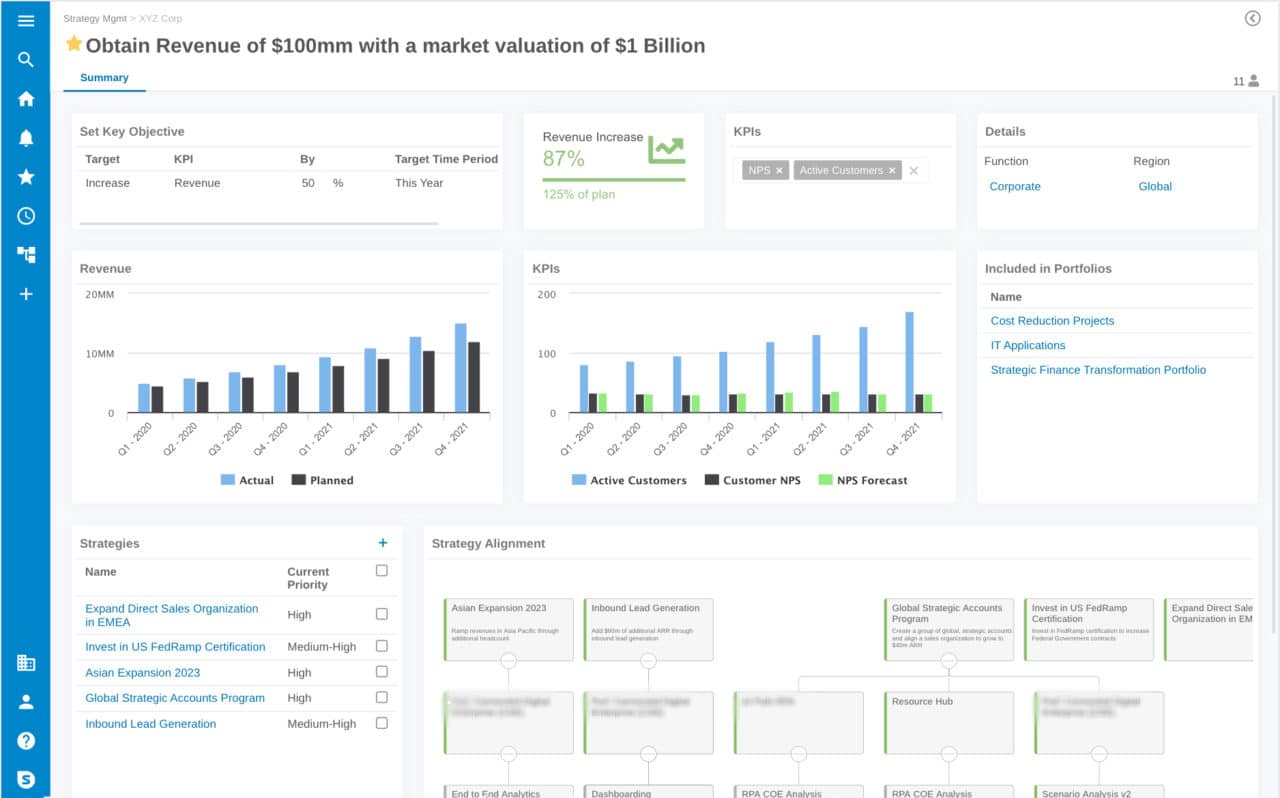The height and width of the screenshot is (798, 1280).
Task: Open the strategy hierarchy sidebar icon
Action: pos(26,254)
